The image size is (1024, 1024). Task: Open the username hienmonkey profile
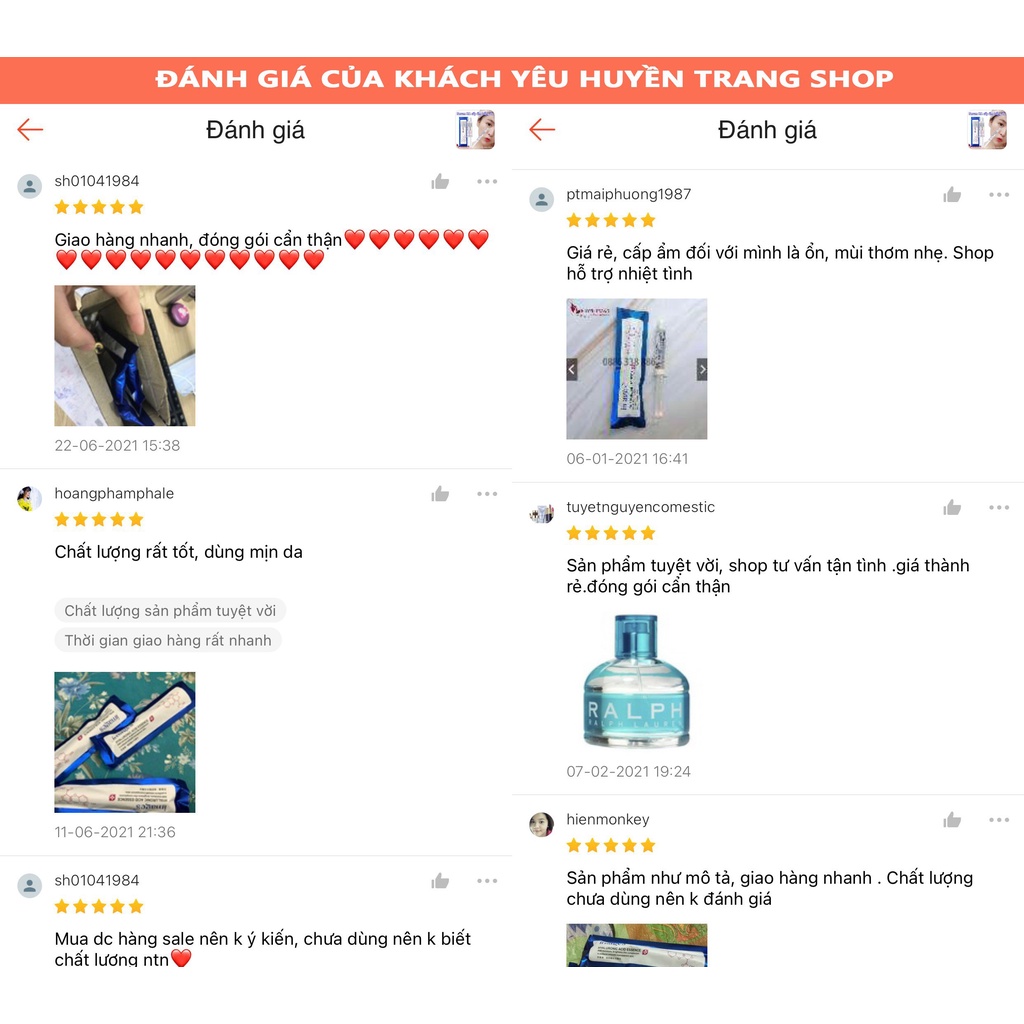607,820
